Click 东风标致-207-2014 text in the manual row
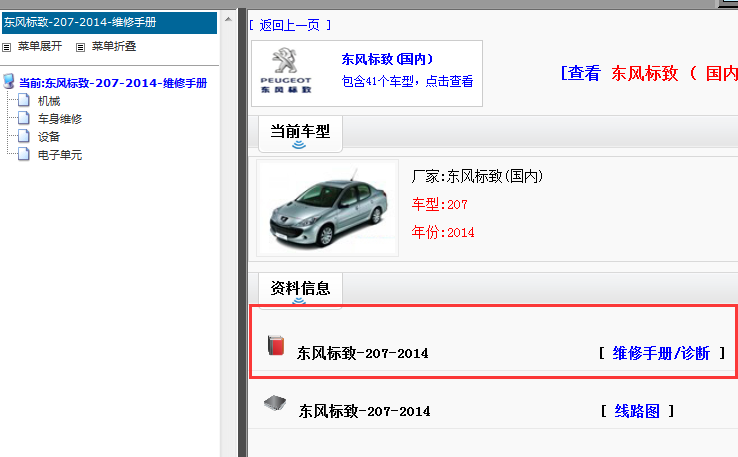 (x=362, y=353)
